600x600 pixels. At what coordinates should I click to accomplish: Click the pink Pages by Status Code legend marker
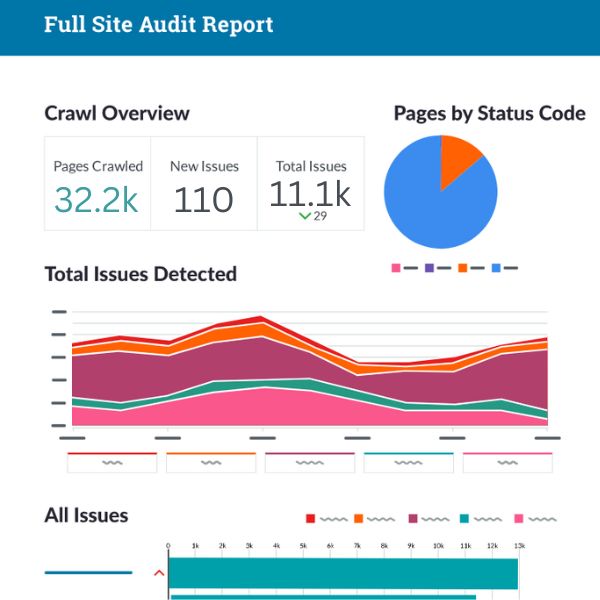click(396, 268)
